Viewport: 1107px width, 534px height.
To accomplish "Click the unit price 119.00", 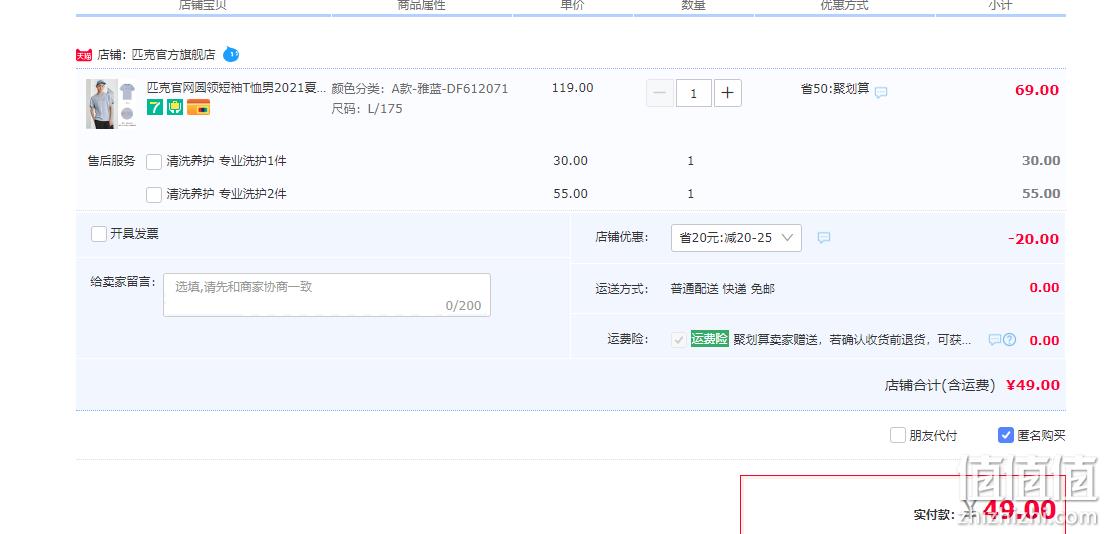I will tap(573, 88).
